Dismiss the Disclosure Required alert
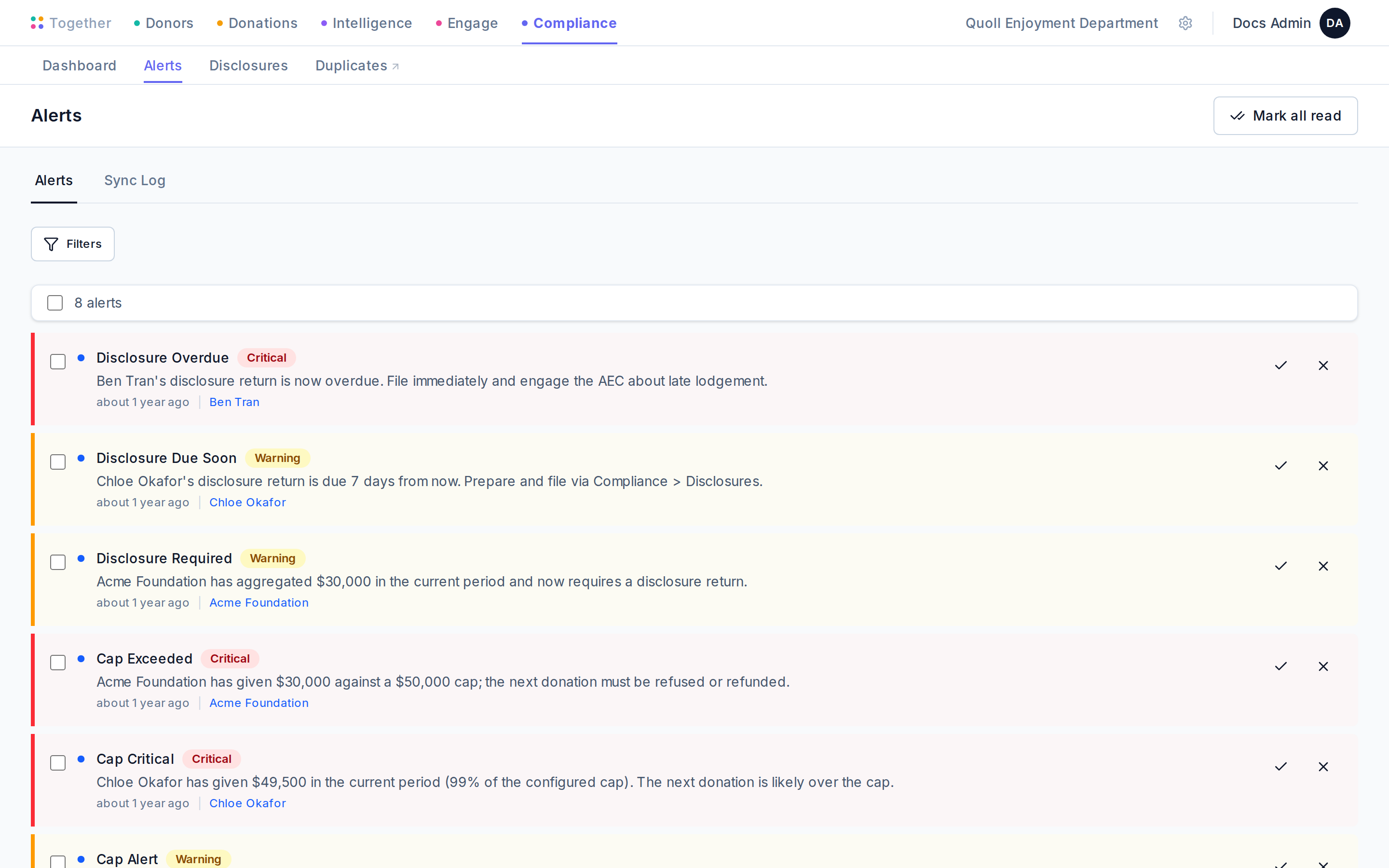Image resolution: width=1389 pixels, height=868 pixels. tap(1323, 566)
